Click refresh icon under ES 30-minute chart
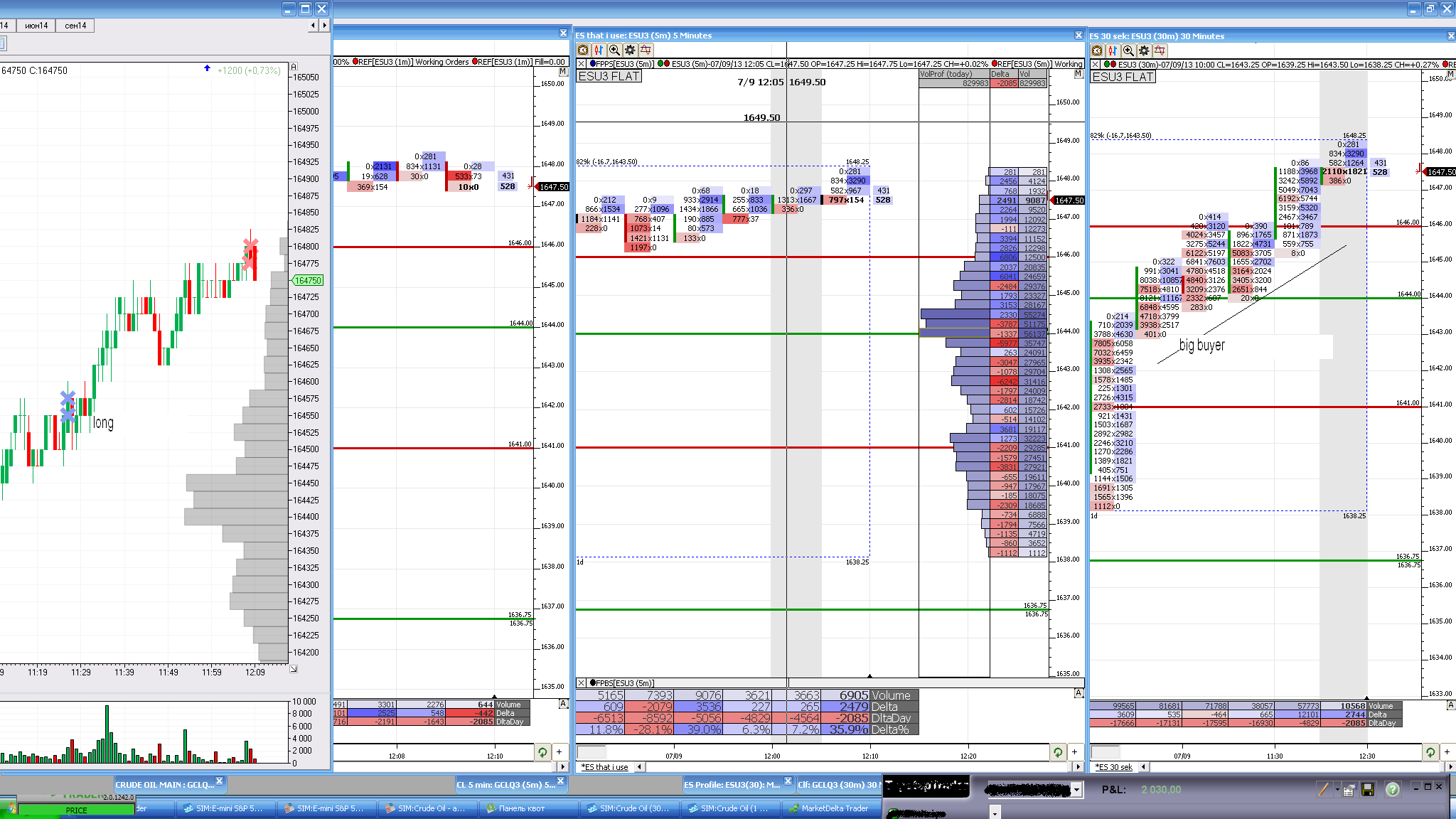This screenshot has height=819, width=1456. click(x=1430, y=751)
